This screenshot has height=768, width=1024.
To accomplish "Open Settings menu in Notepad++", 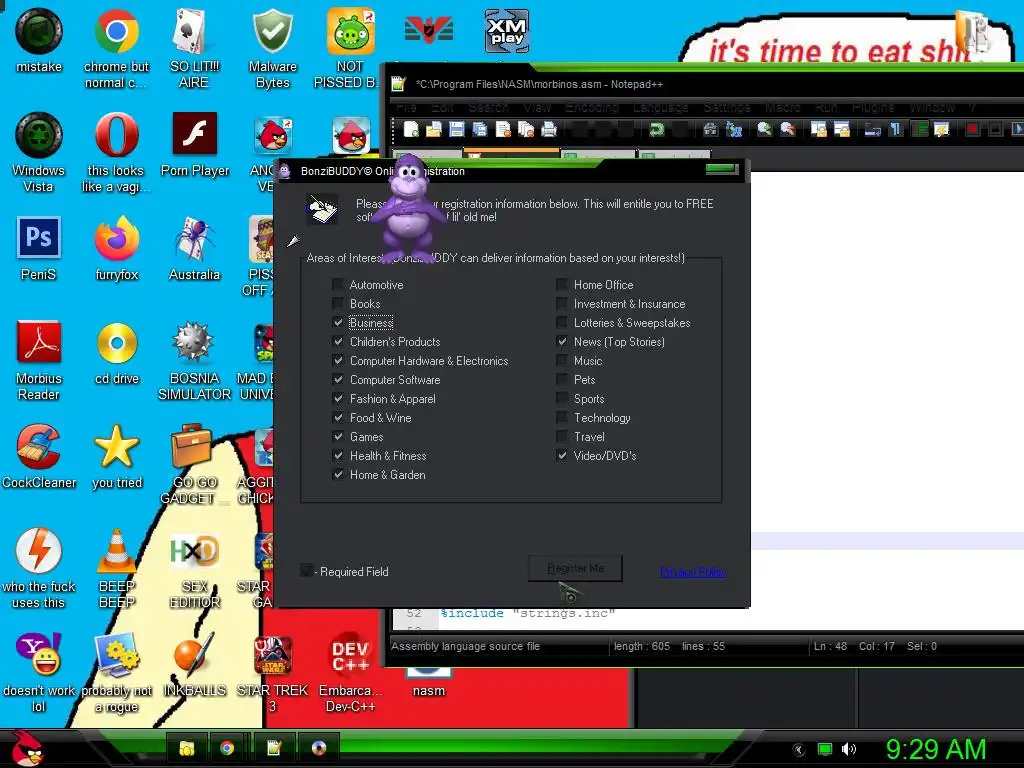I will [727, 107].
